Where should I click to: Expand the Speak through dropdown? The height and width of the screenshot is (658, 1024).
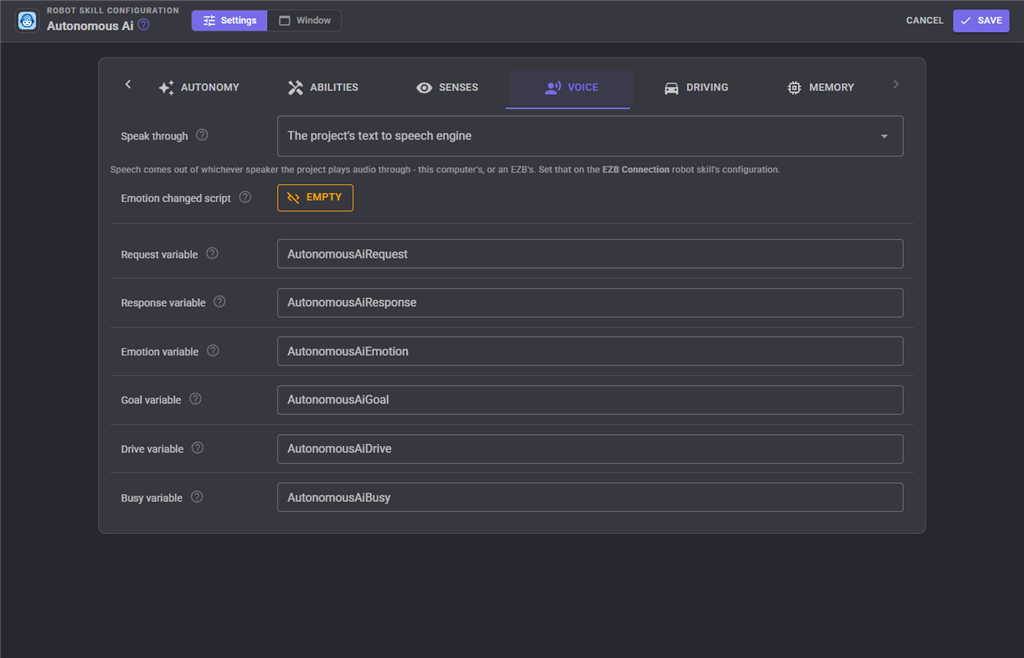(590, 136)
